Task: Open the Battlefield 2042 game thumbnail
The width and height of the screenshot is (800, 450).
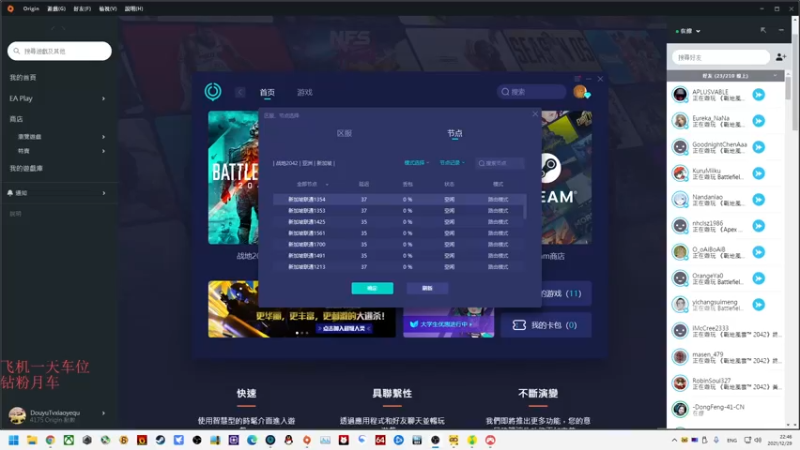Action: (233, 178)
